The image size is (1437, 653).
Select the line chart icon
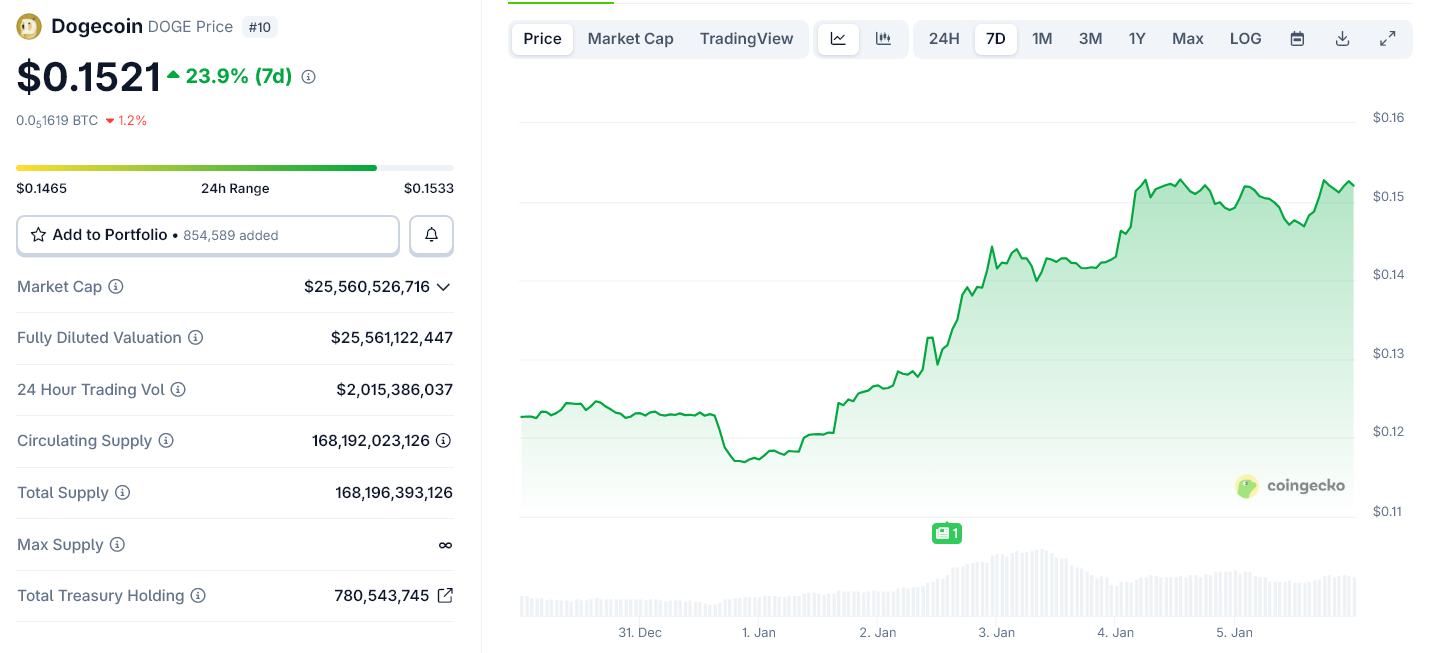tap(838, 38)
